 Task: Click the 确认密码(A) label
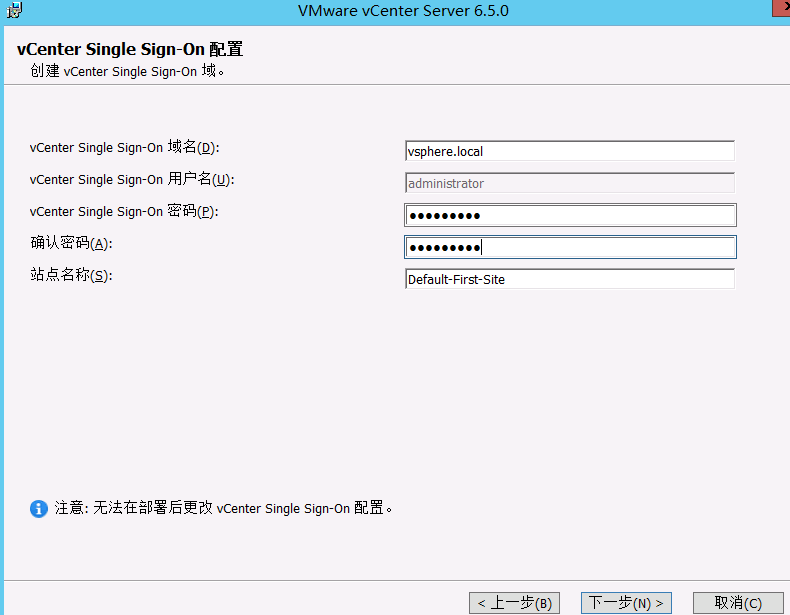[72, 243]
